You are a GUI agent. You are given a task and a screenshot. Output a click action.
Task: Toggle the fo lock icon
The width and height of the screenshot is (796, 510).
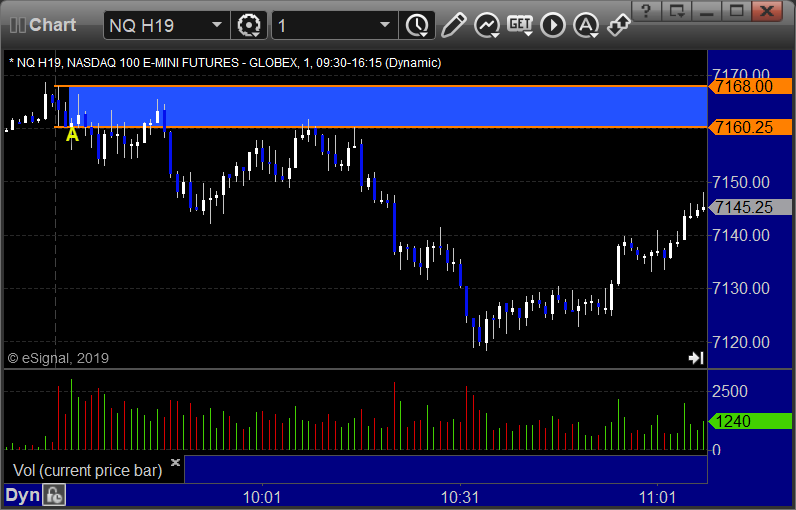[54, 495]
